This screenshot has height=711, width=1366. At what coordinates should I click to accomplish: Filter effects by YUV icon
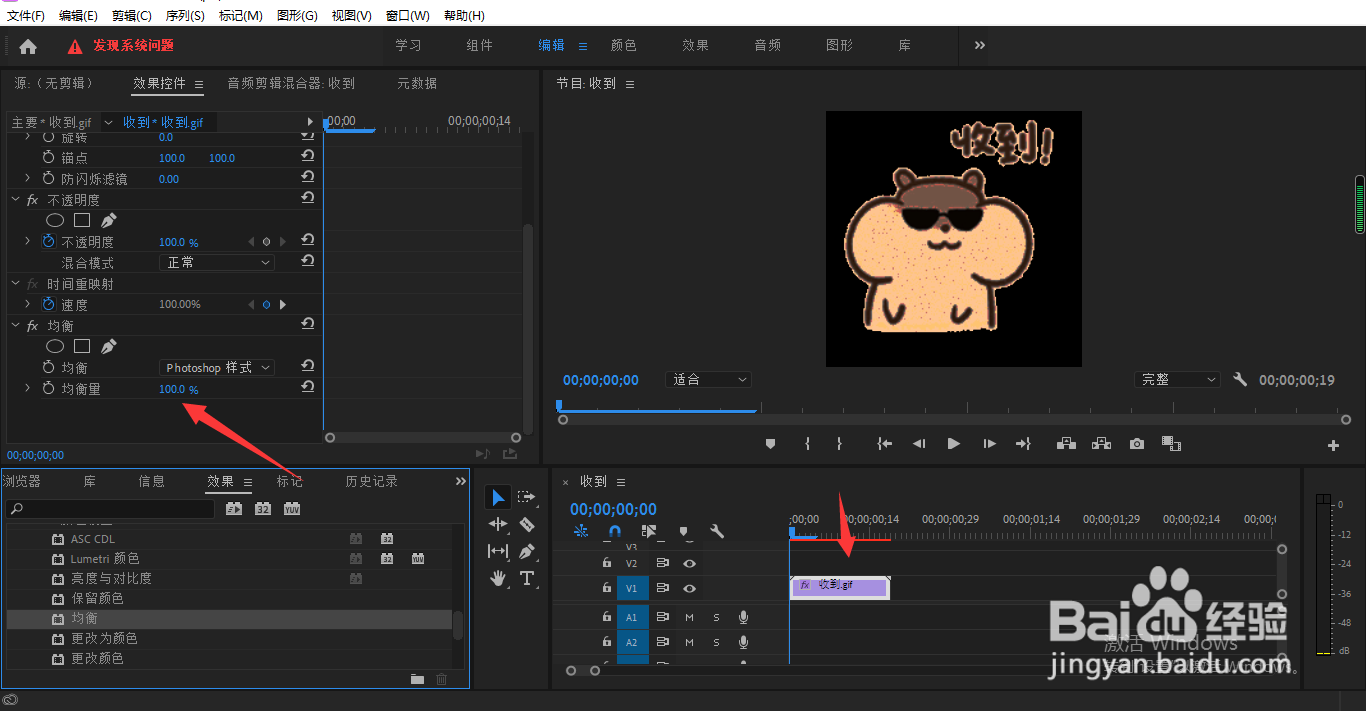coord(292,509)
